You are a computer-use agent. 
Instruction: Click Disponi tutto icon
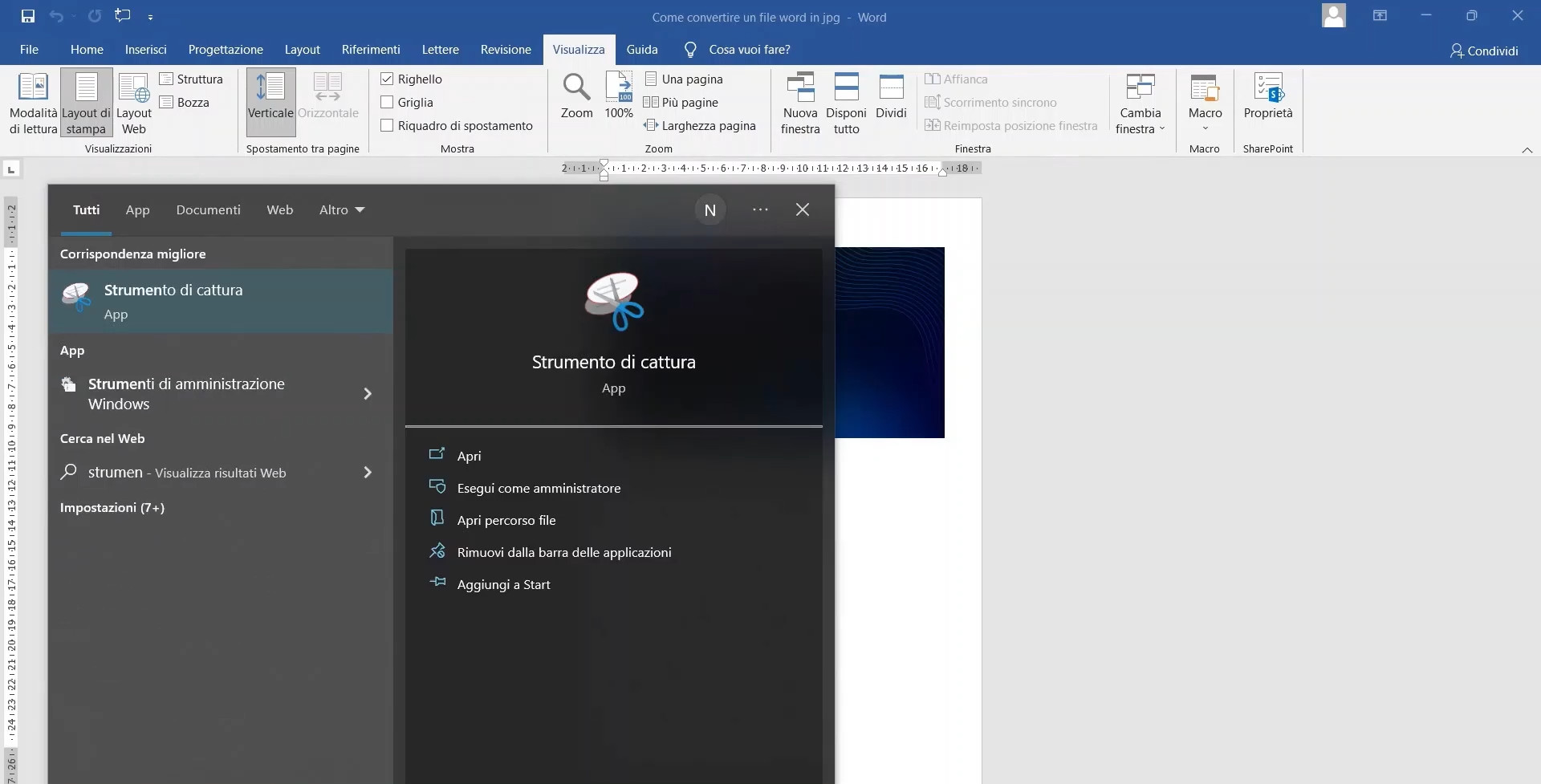tap(846, 87)
